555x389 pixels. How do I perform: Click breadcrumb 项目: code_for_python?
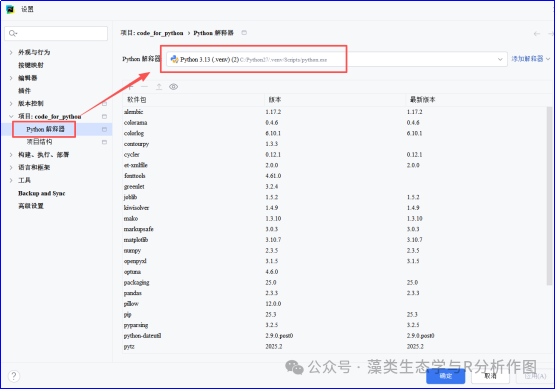tap(152, 33)
